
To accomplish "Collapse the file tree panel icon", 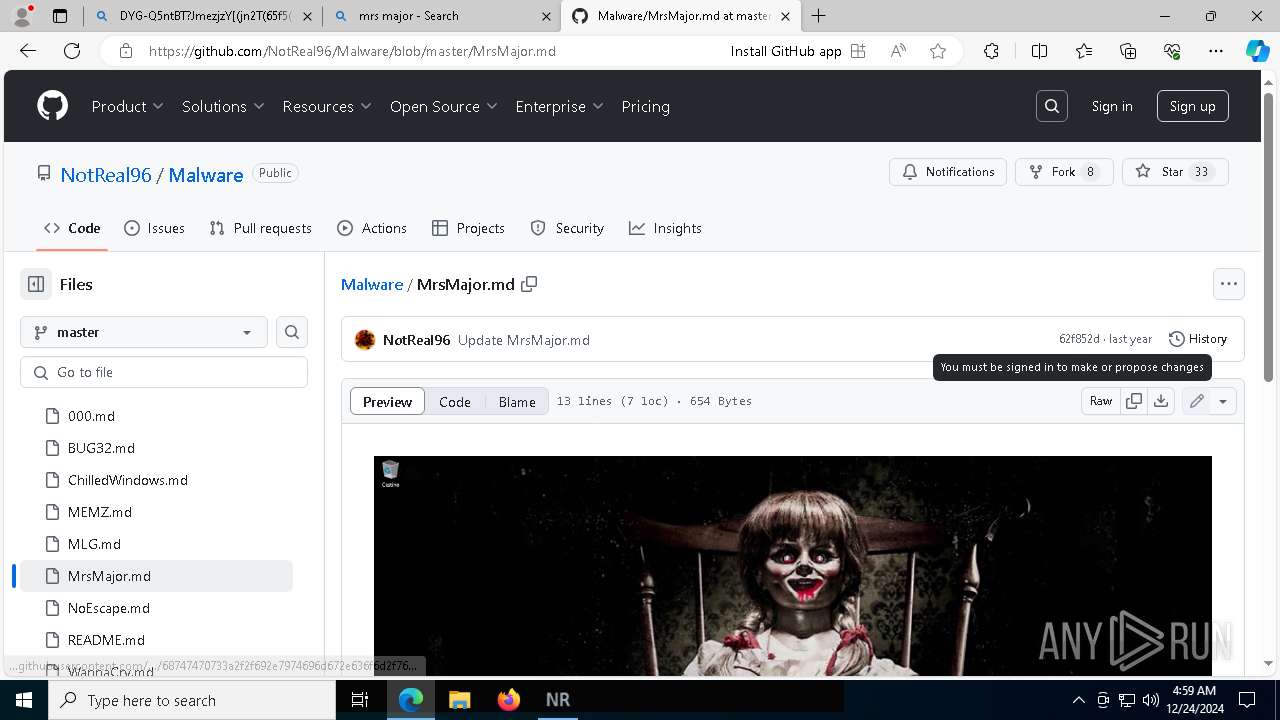I will pyautogui.click(x=36, y=284).
